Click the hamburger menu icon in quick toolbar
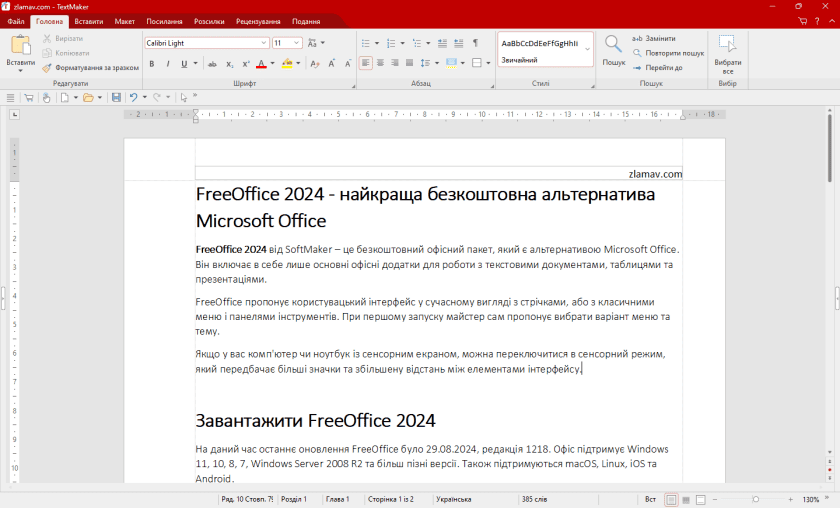This screenshot has width=840, height=508. pyautogui.click(x=10, y=98)
